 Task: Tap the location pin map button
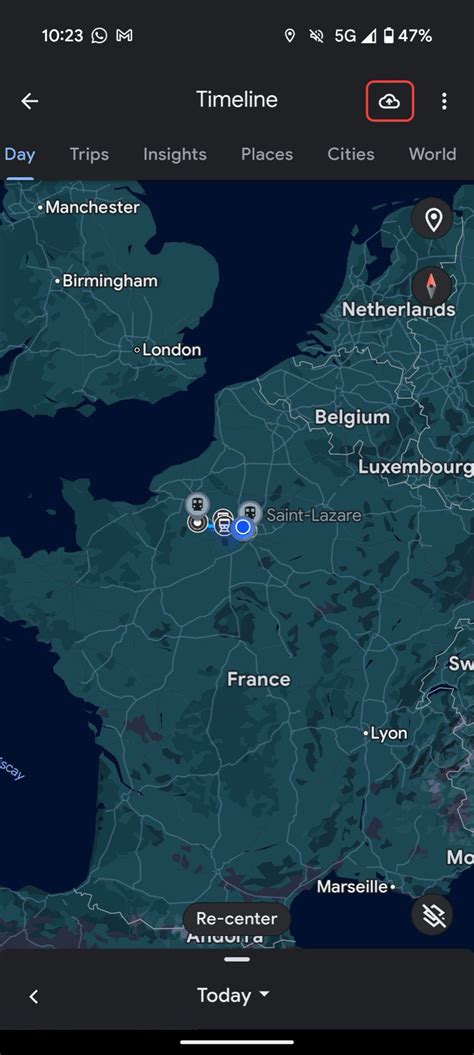(x=432, y=219)
